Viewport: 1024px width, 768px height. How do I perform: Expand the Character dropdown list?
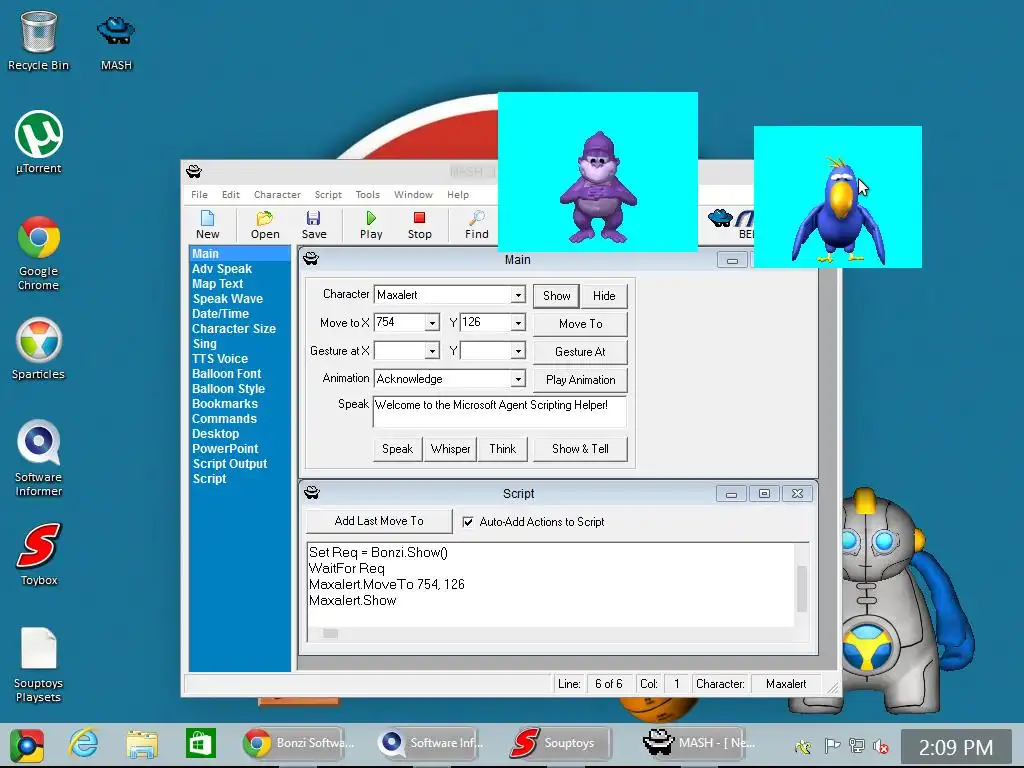pos(518,295)
